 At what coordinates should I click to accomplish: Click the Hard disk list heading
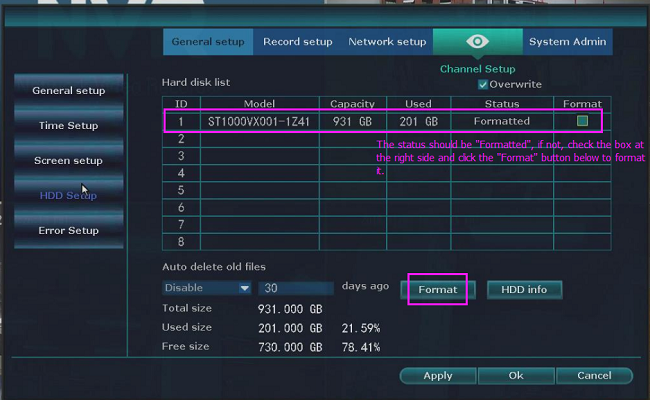(196, 82)
